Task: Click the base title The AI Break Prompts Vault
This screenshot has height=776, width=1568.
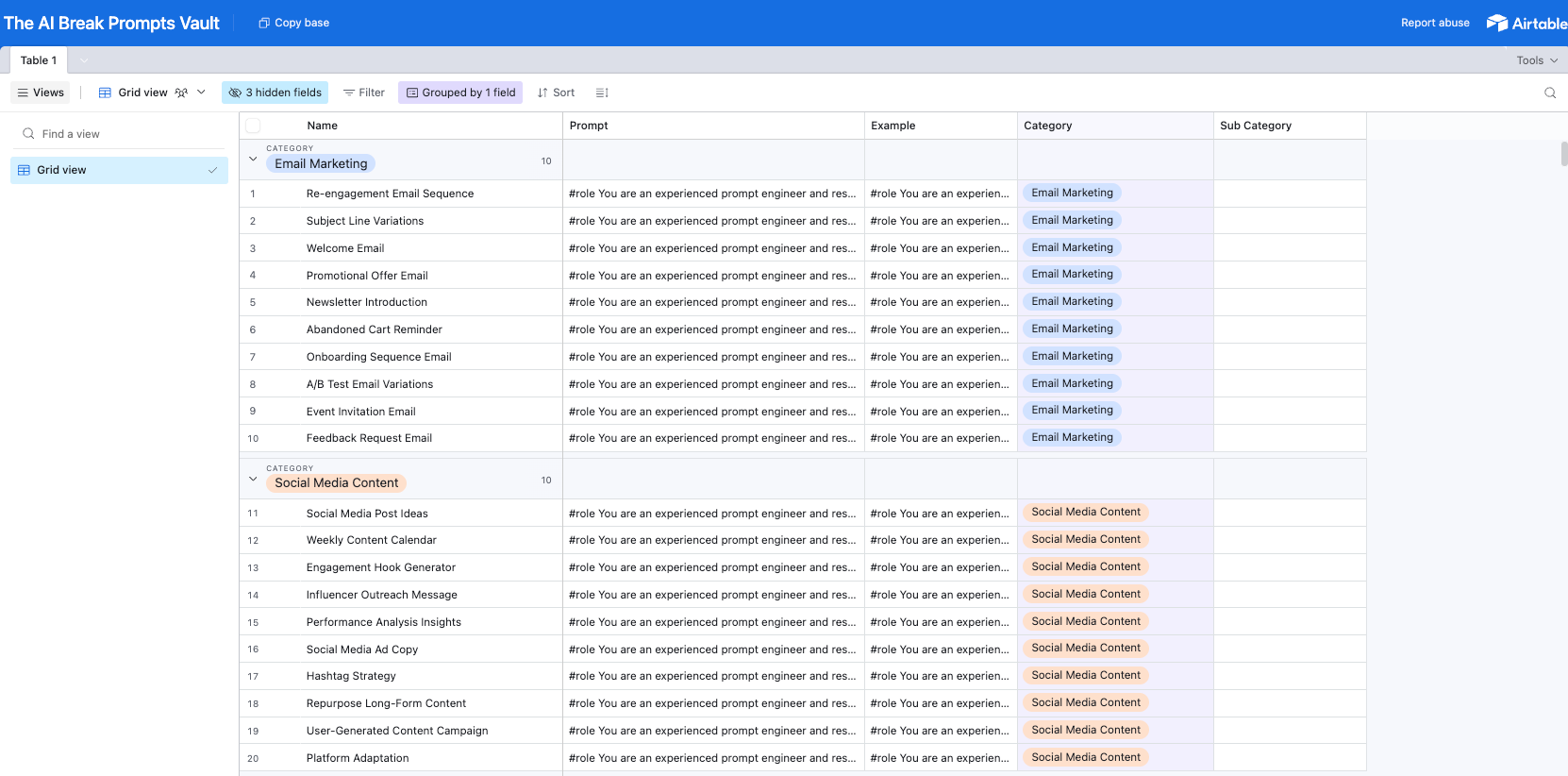Action: (x=111, y=23)
